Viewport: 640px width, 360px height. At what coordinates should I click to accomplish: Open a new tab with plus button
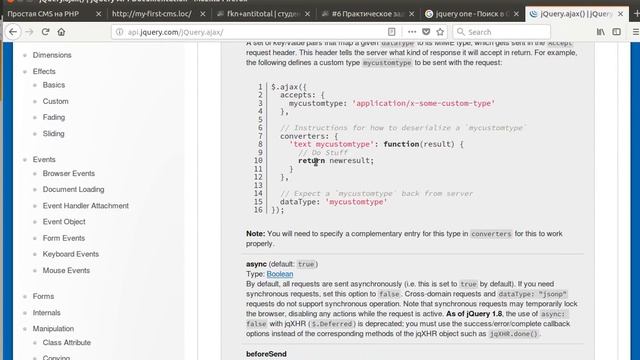pos(636,13)
